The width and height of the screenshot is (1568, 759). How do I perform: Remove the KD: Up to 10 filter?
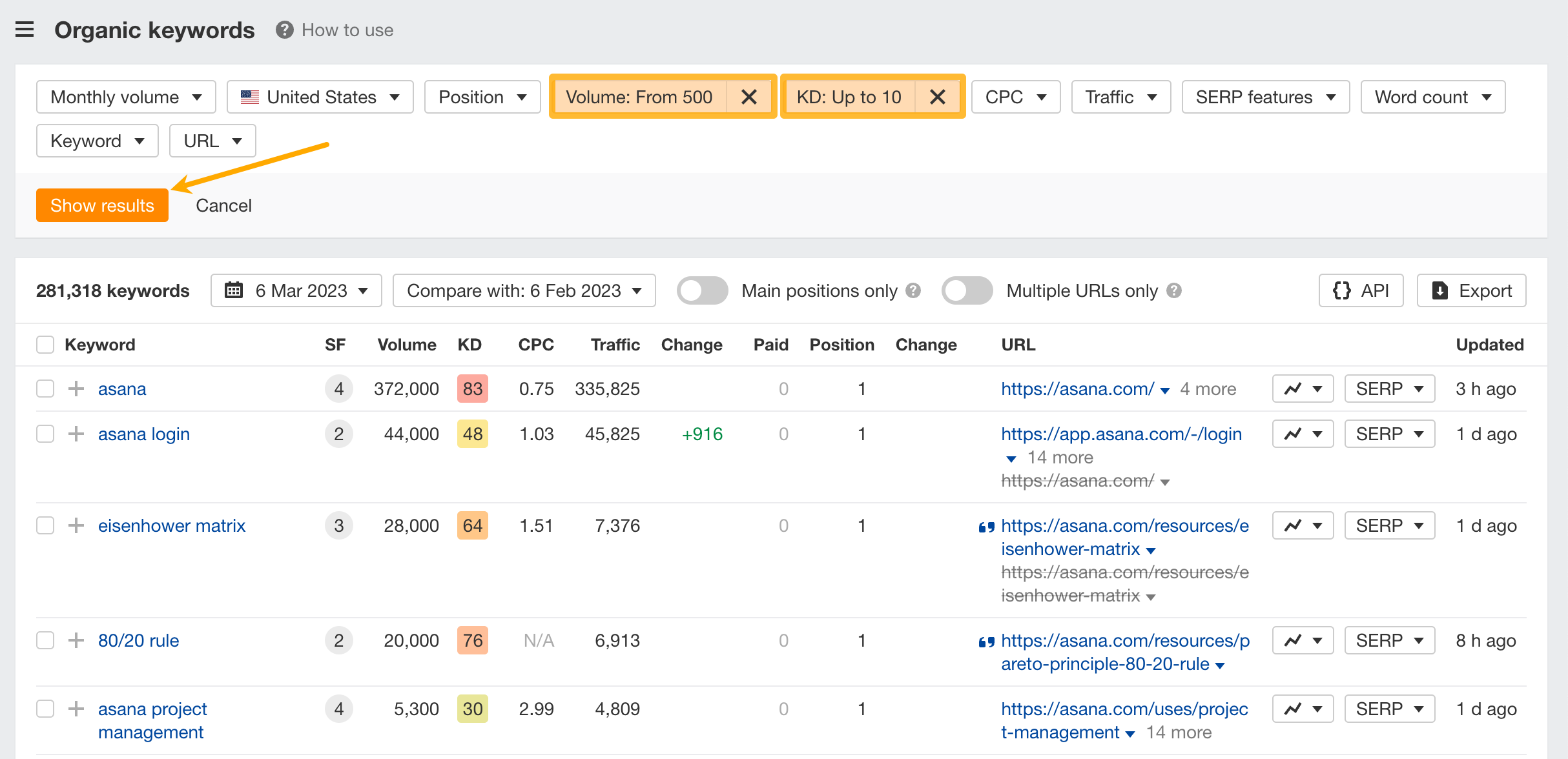tap(938, 97)
